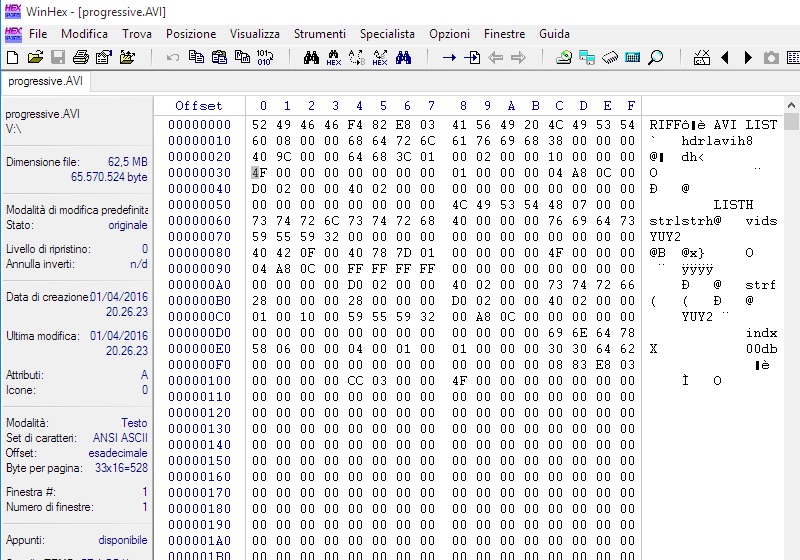Click the Open Disk icon
The height and width of the screenshot is (560, 800).
564,57
